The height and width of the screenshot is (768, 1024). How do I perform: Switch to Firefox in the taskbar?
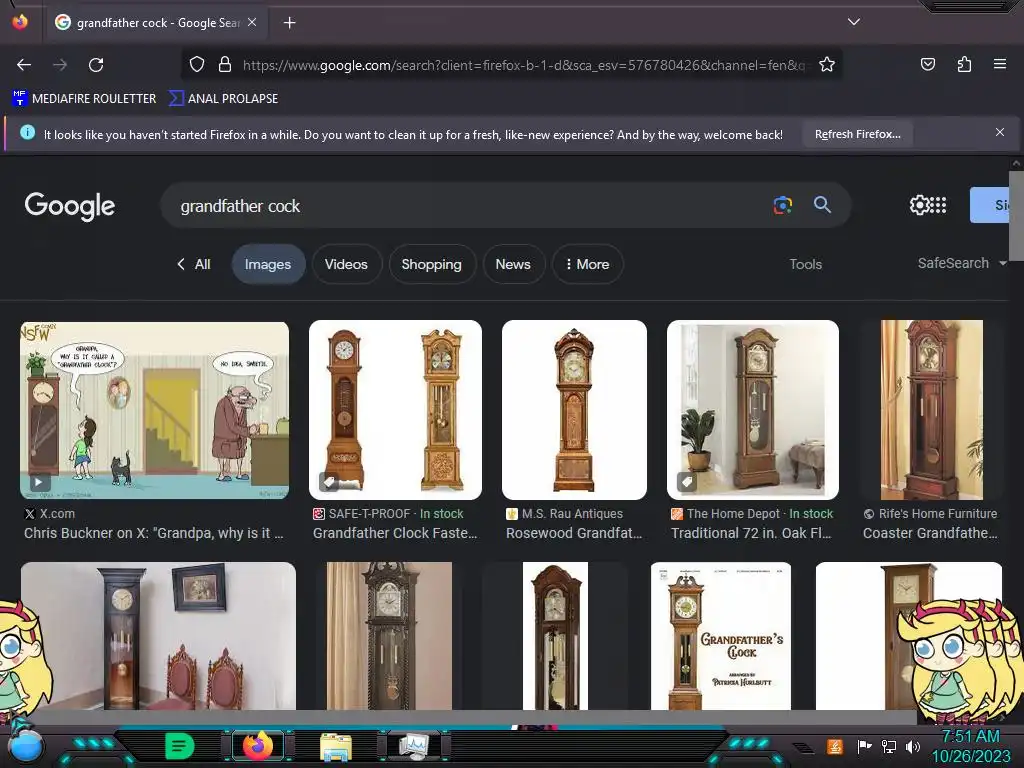coord(257,746)
